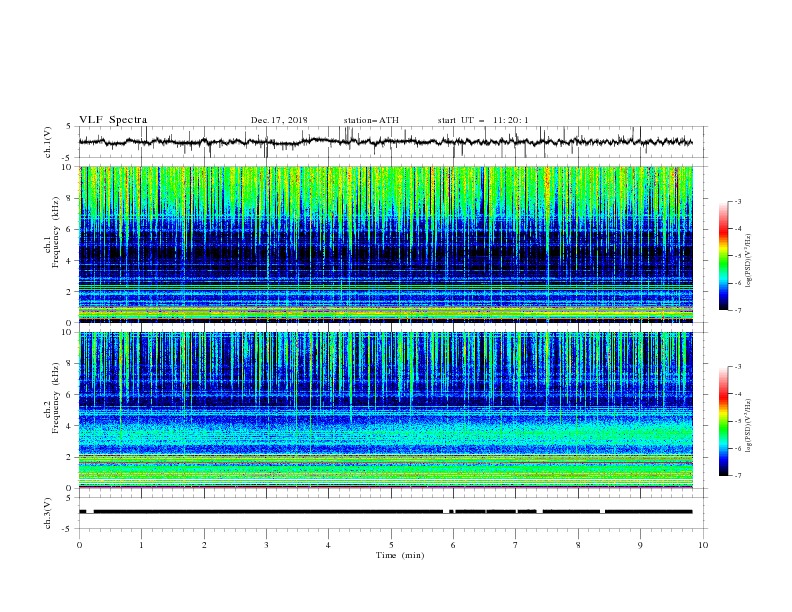Click time axis tick label "0"

[x=79, y=545]
